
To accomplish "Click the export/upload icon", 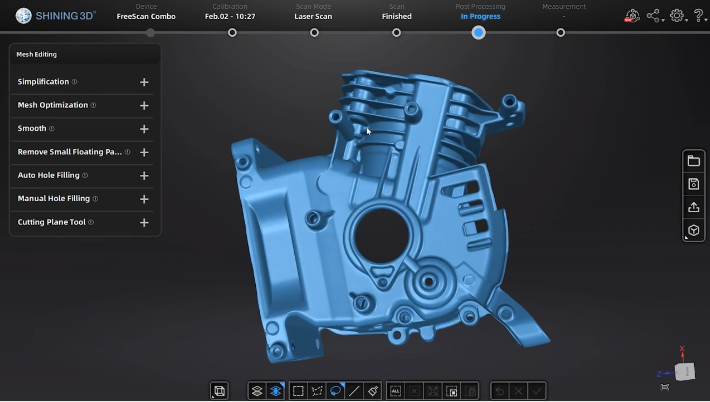I will pyautogui.click(x=693, y=207).
